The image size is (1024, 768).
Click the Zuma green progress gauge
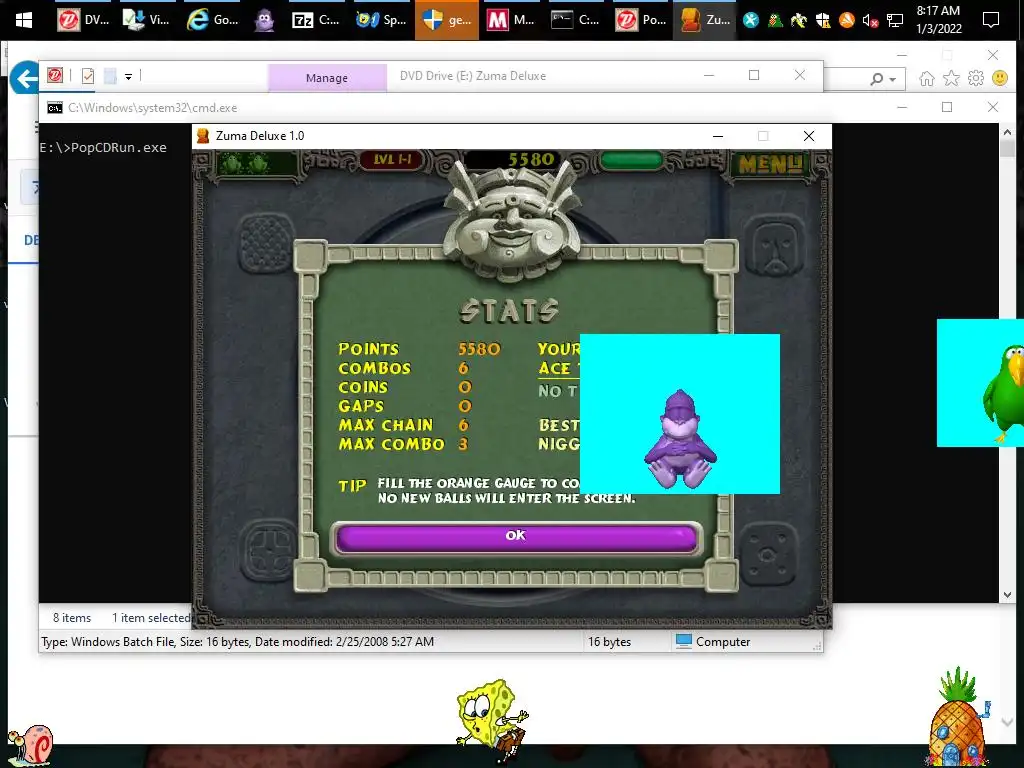[x=631, y=159]
